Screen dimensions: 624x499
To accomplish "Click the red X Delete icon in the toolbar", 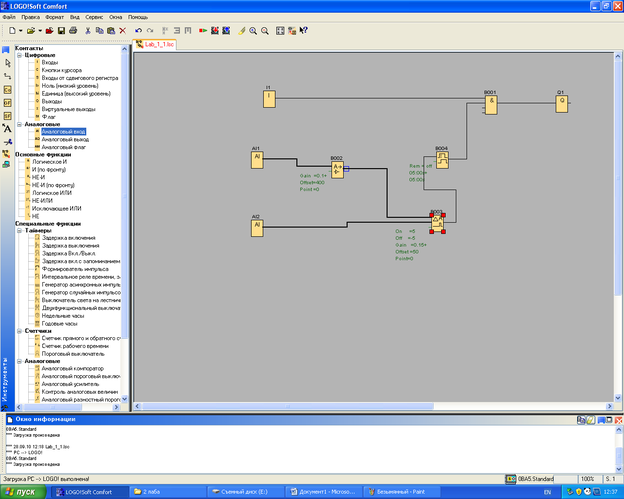I will click(123, 31).
